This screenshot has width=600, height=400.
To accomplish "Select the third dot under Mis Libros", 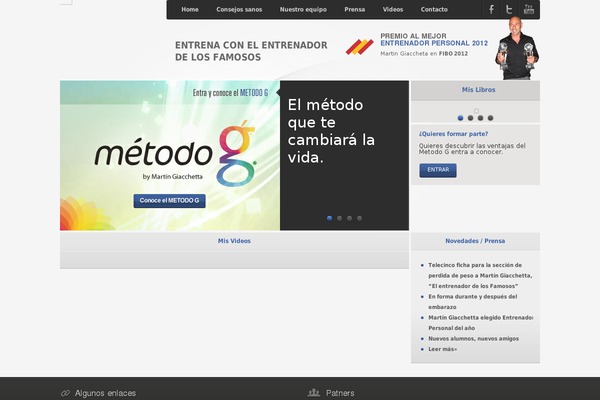I will coord(480,118).
